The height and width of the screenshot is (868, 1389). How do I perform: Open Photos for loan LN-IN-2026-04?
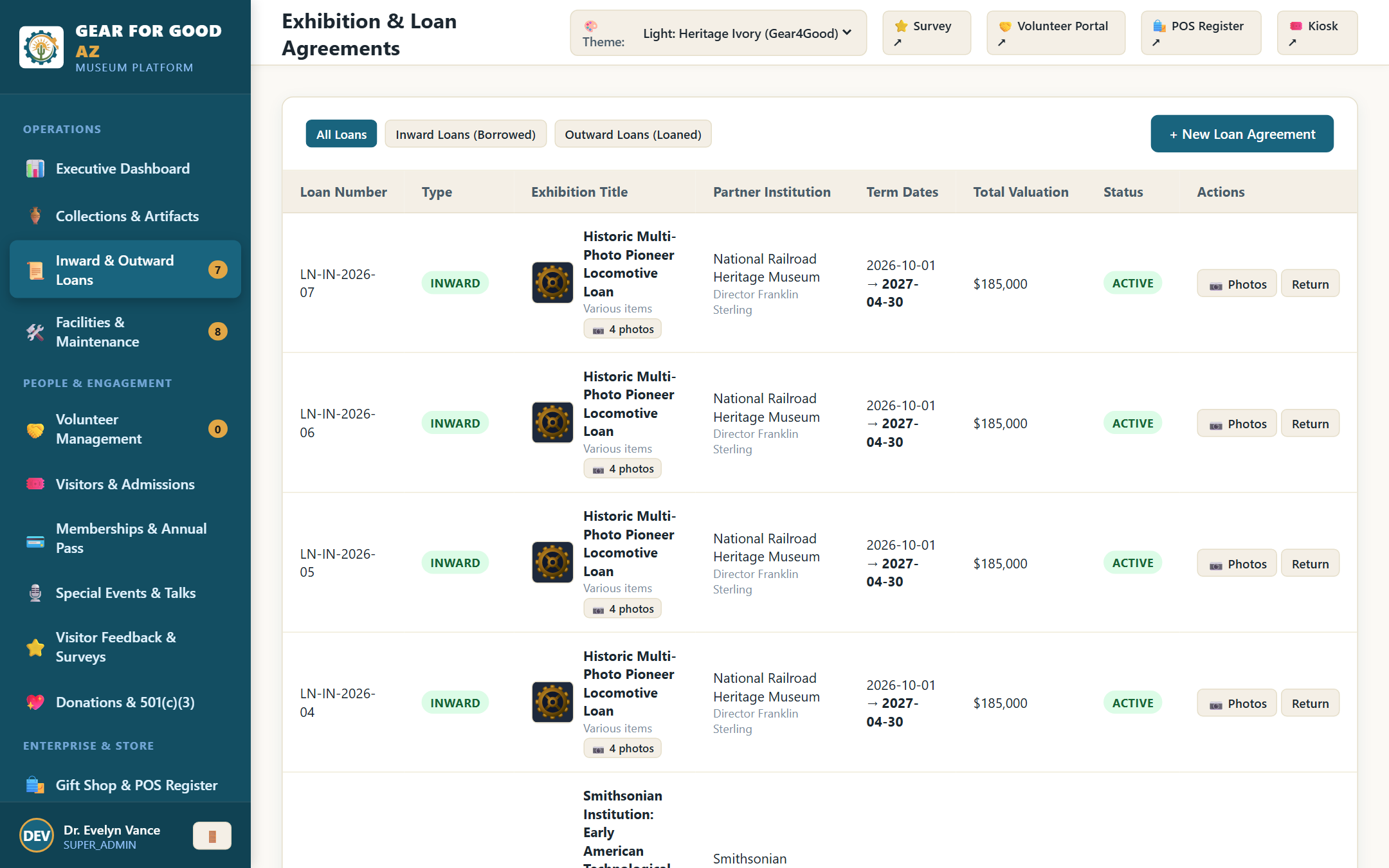point(1237,703)
